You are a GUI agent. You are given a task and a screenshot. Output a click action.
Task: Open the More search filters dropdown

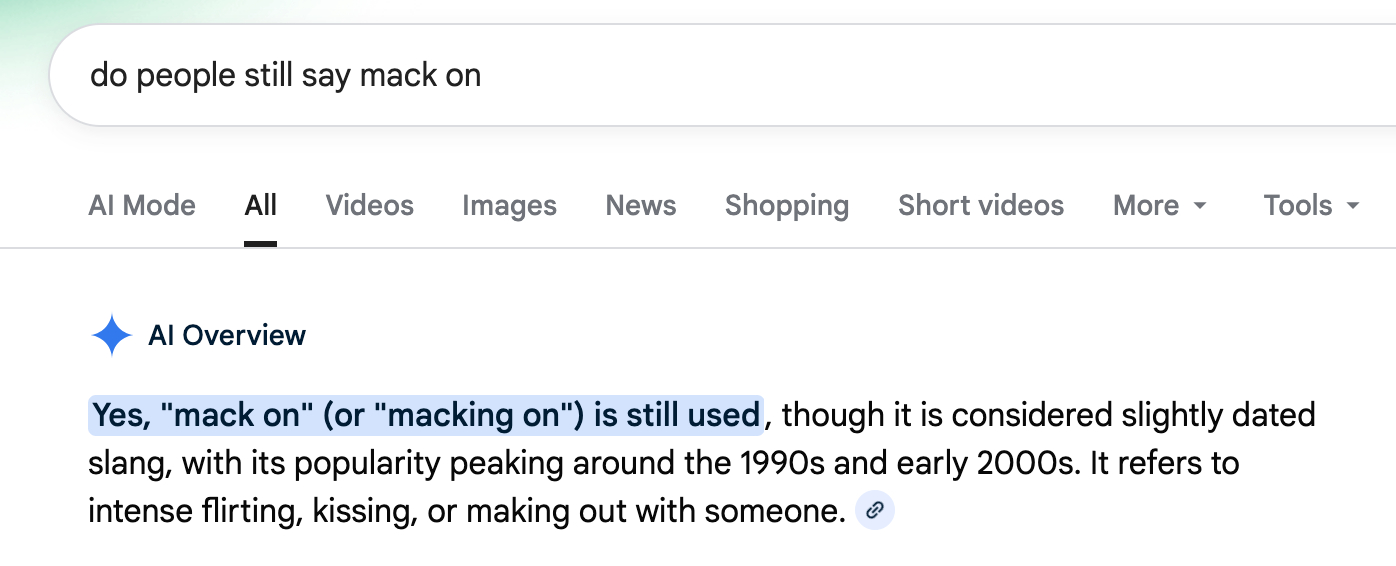click(1159, 206)
